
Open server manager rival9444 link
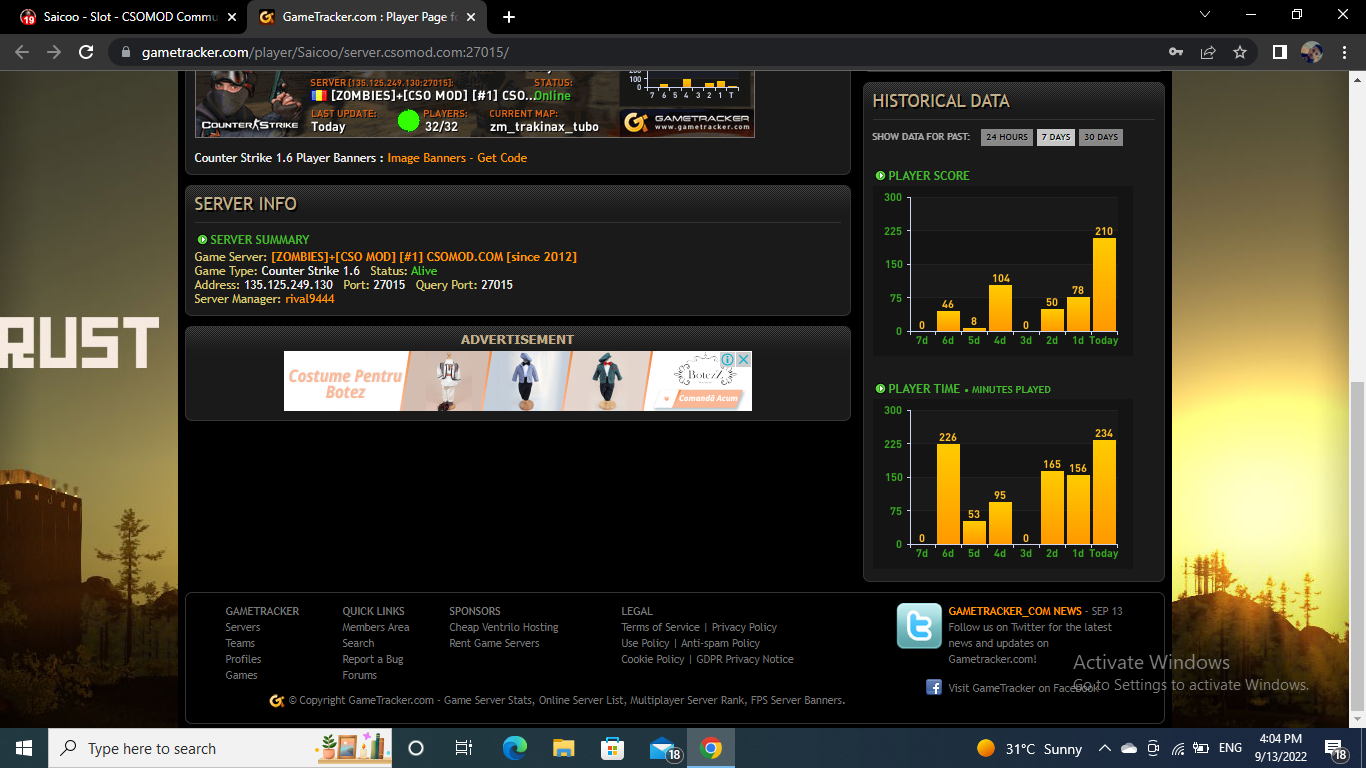309,299
